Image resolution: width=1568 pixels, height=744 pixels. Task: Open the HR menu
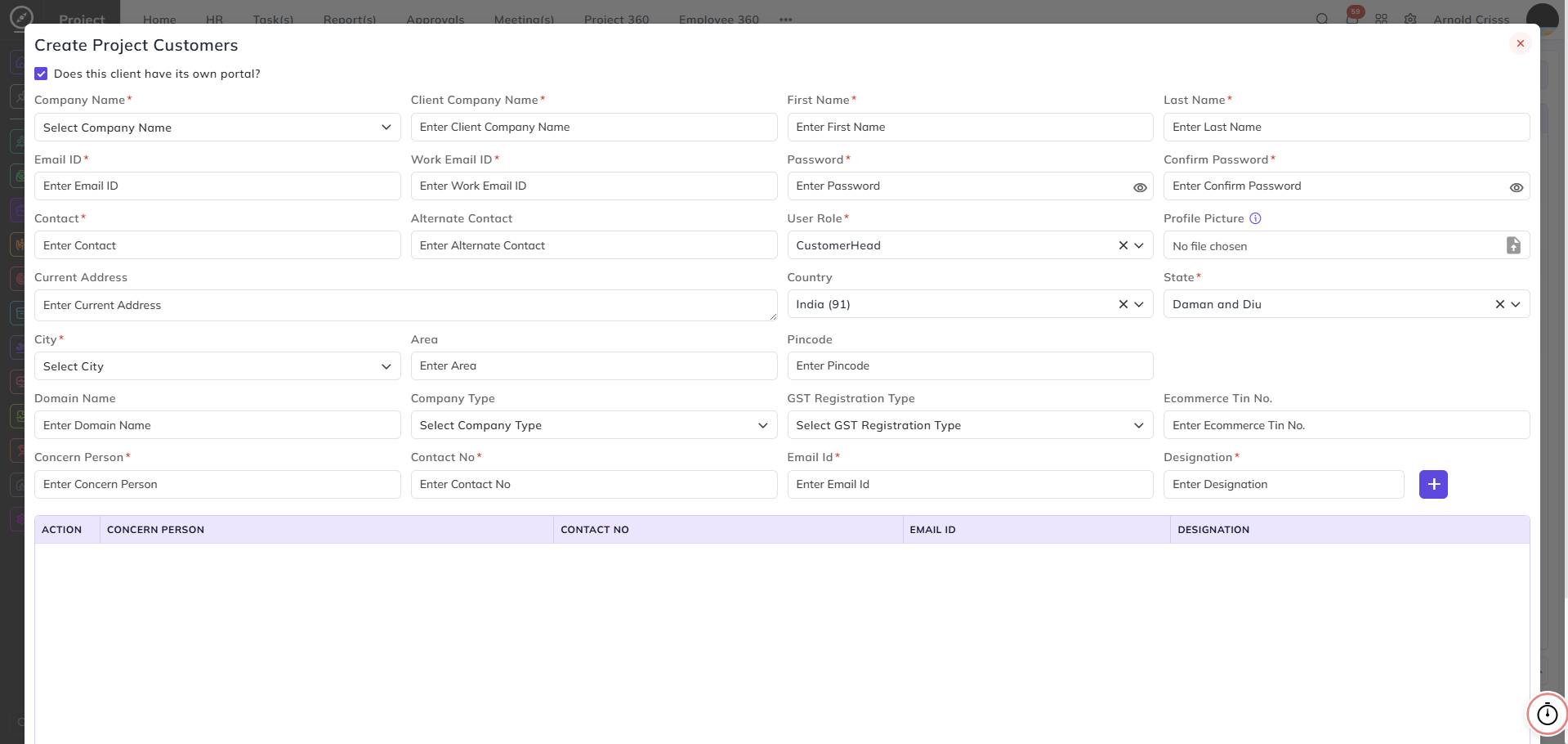(214, 19)
